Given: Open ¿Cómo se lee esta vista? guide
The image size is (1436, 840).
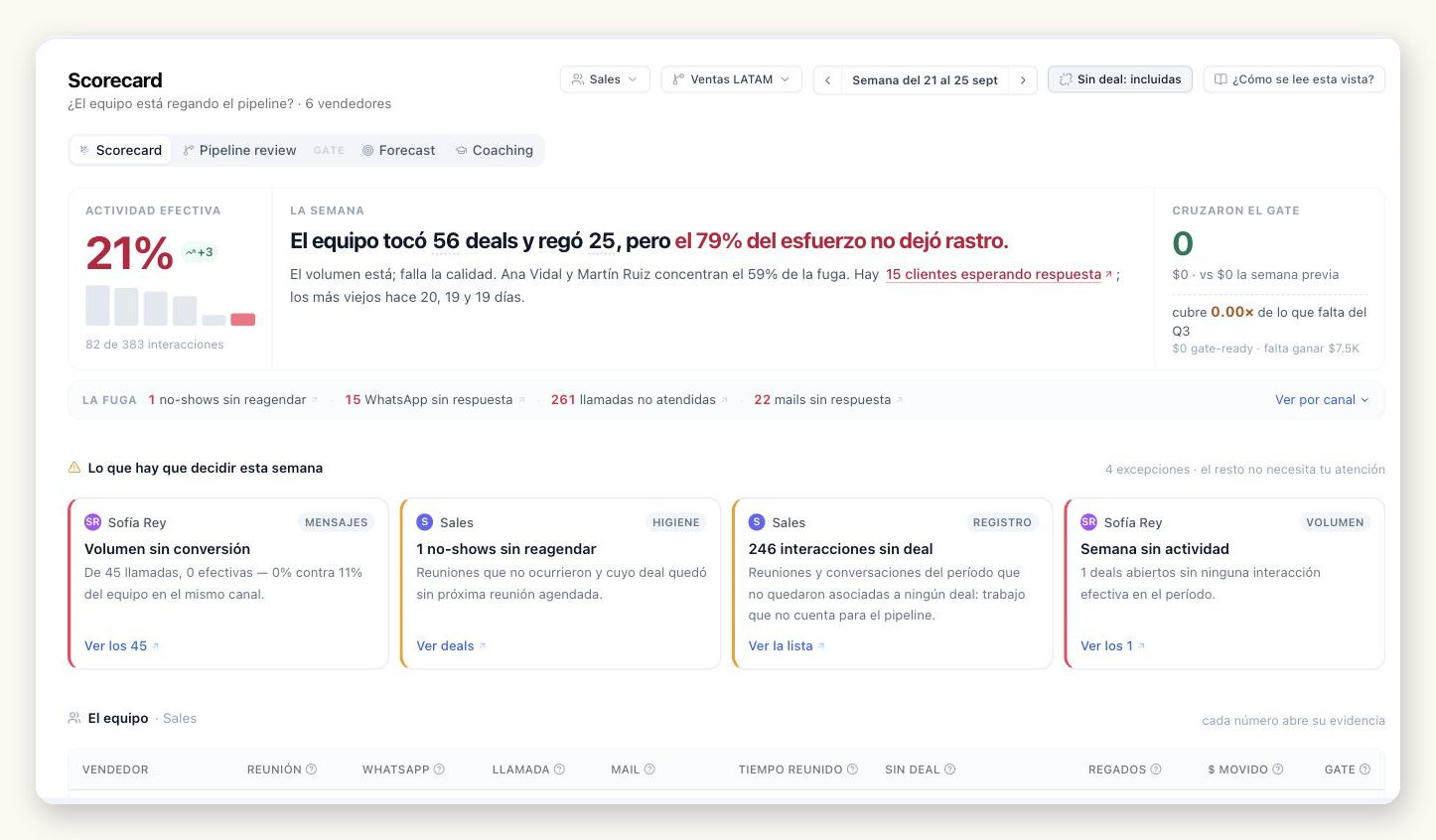Looking at the screenshot, I should tap(1294, 79).
